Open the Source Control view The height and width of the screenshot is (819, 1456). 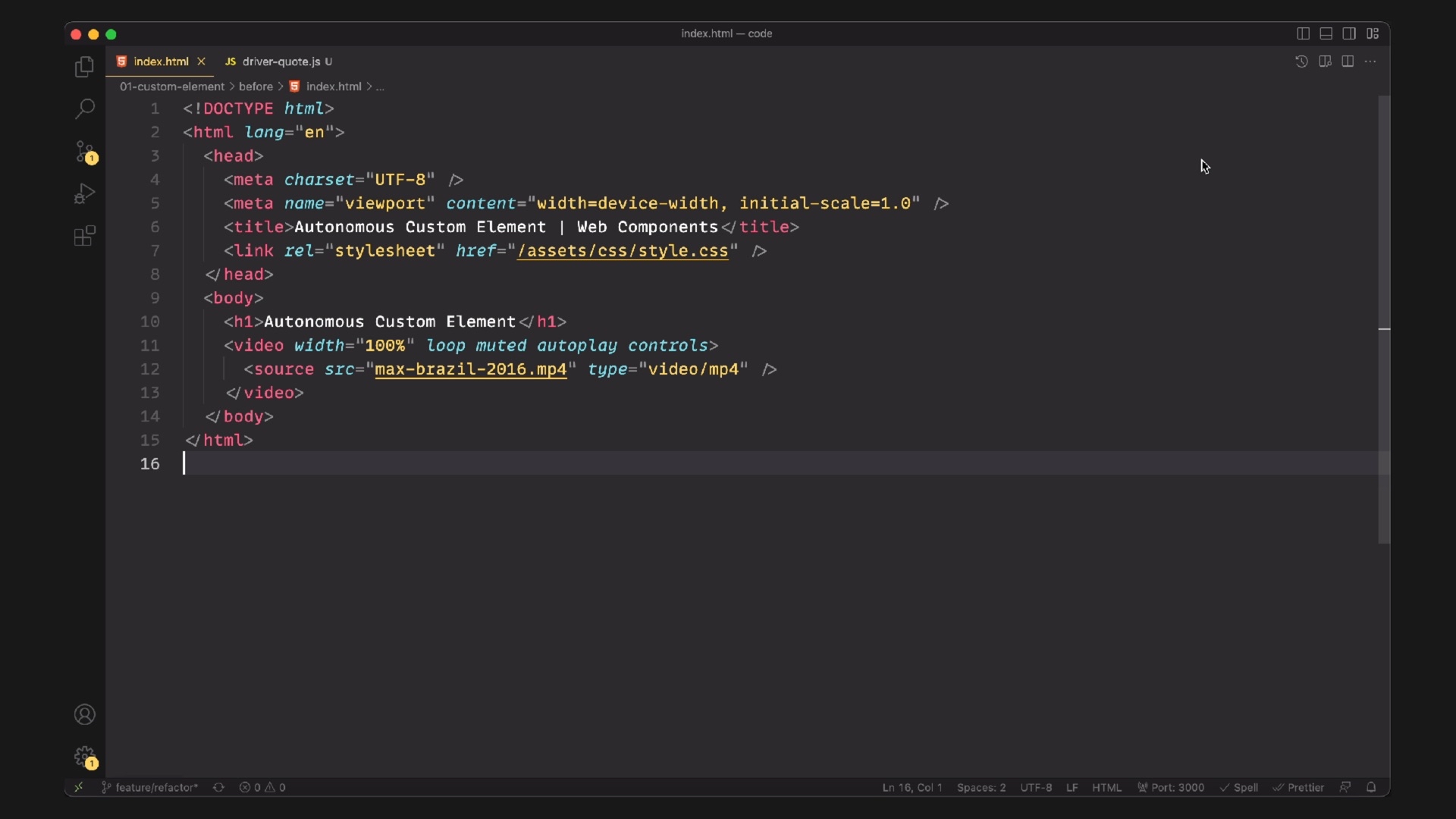click(x=84, y=151)
